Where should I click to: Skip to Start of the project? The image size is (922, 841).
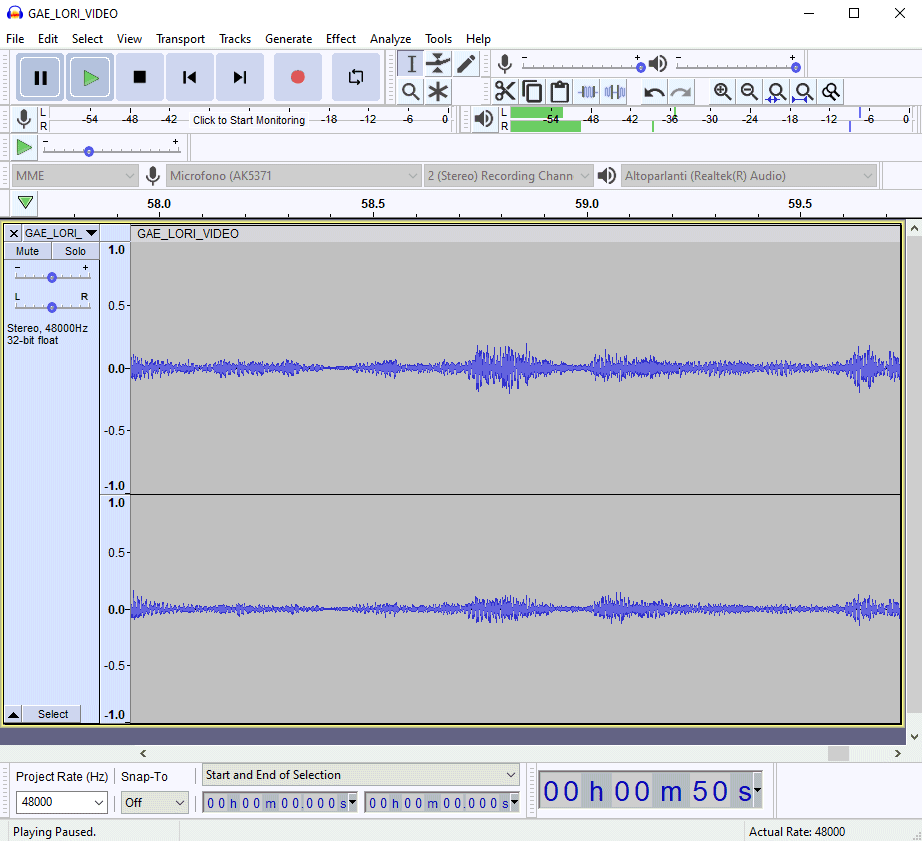click(x=189, y=77)
